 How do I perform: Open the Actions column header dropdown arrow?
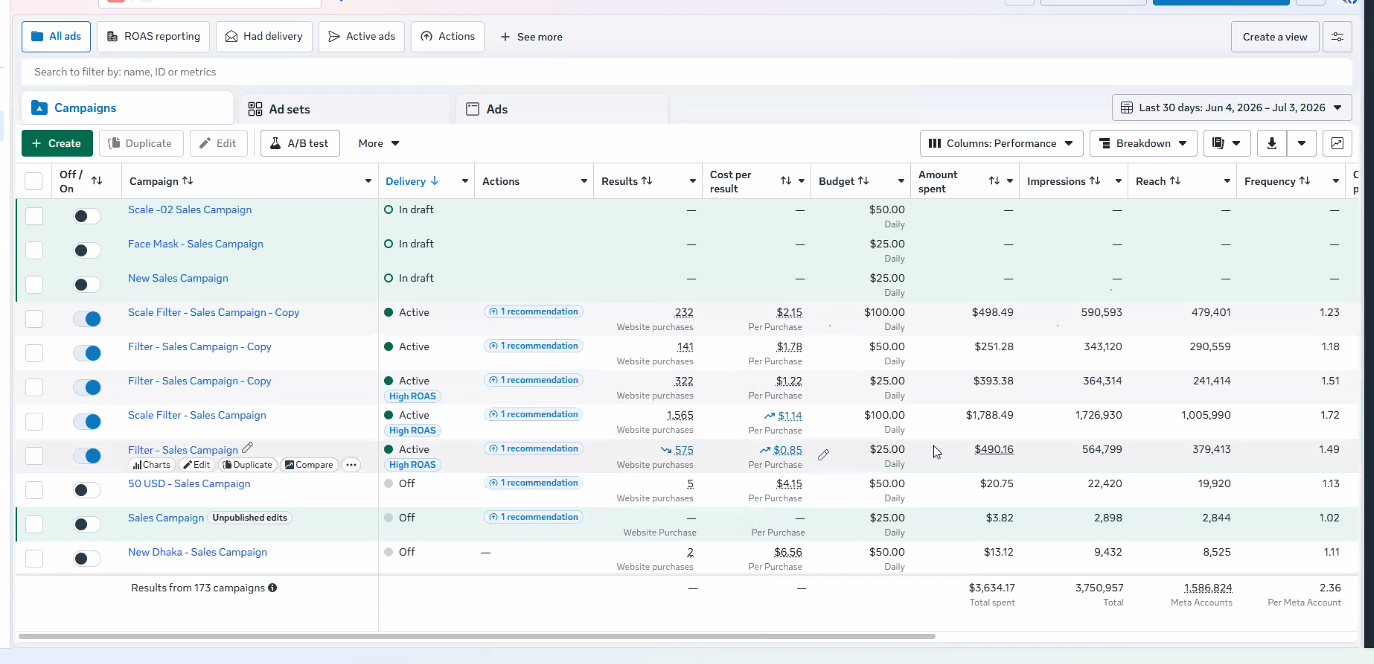(584, 181)
